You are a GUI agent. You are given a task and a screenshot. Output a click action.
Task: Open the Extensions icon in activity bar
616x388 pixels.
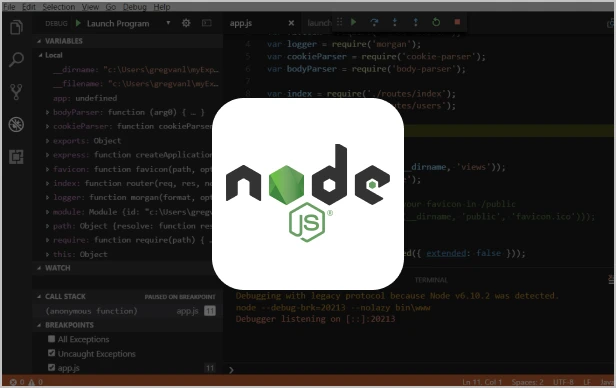click(16, 157)
